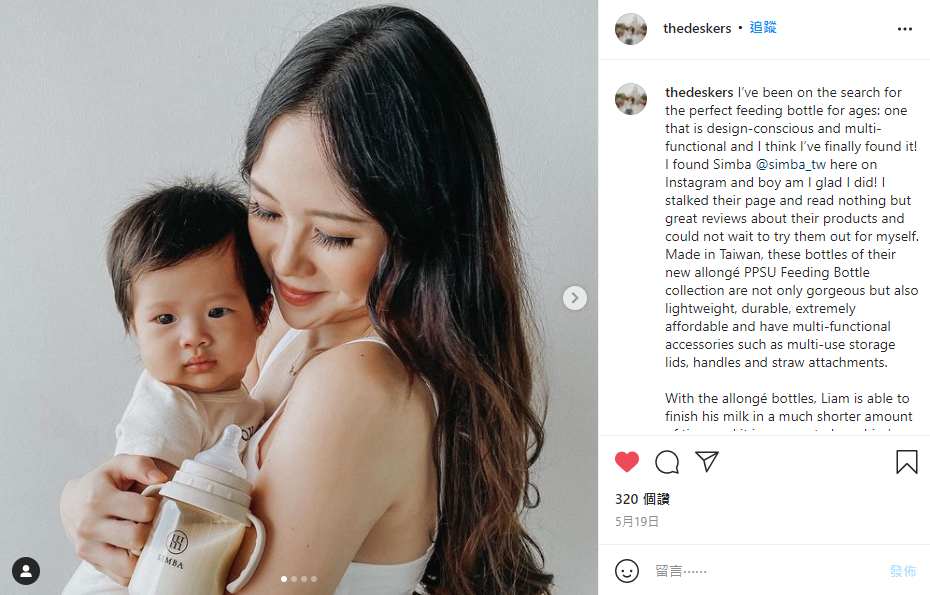
Task: Unlike the post with the red heart
Action: point(626,462)
